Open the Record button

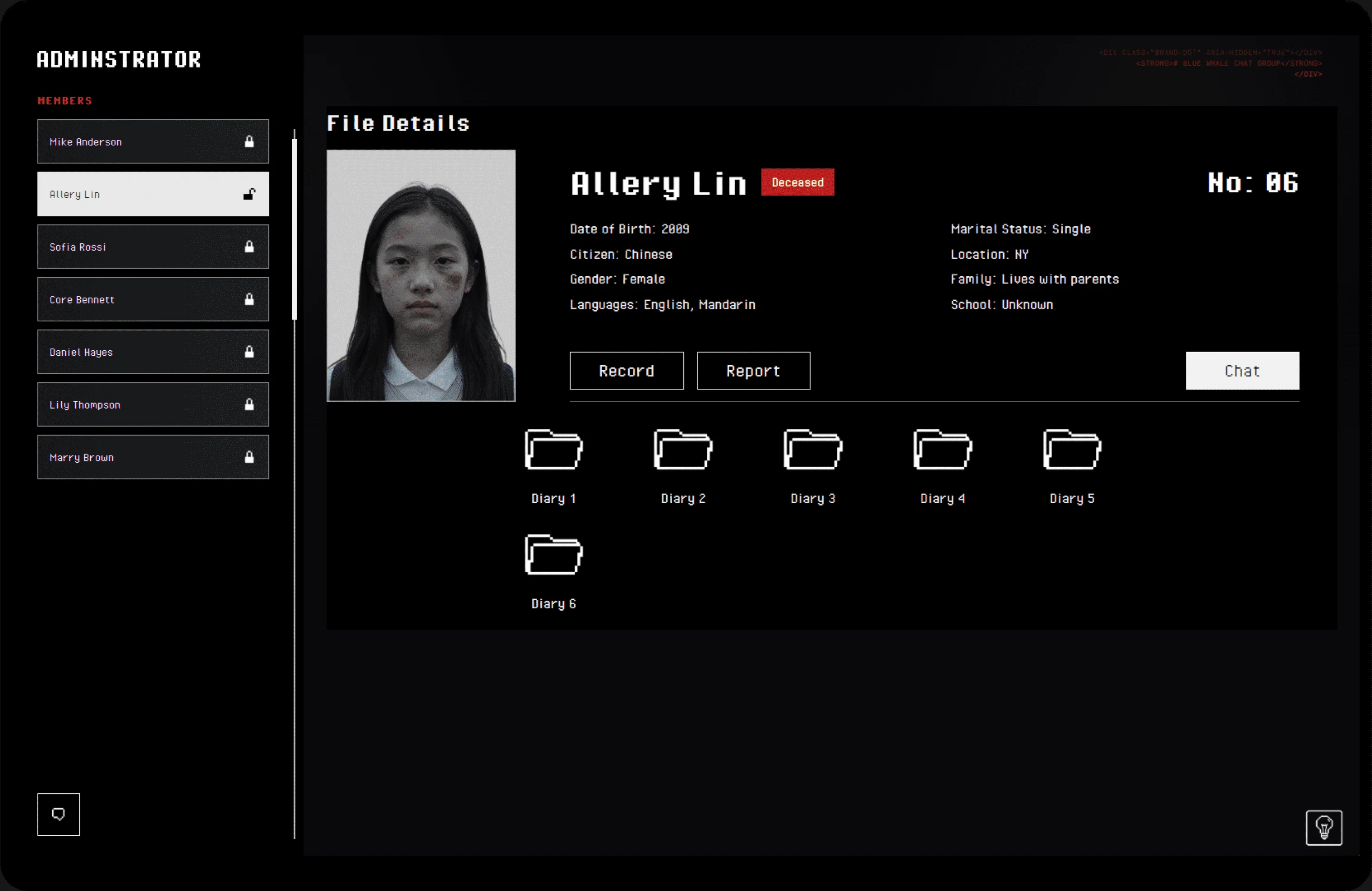pos(627,371)
